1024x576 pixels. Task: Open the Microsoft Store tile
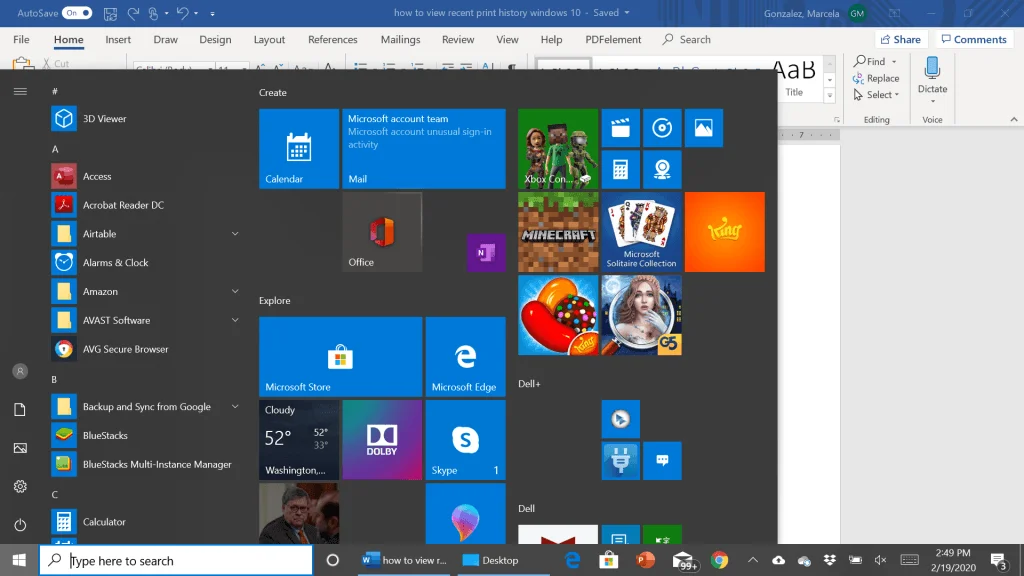click(x=340, y=357)
